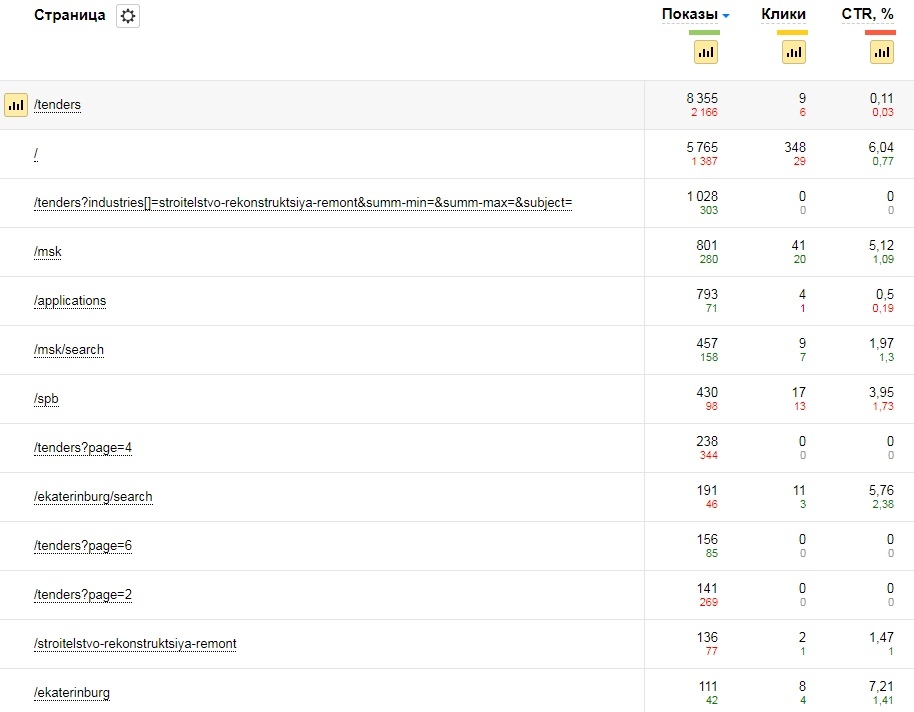Open the /msk page link
The image size is (914, 712).
tap(47, 251)
